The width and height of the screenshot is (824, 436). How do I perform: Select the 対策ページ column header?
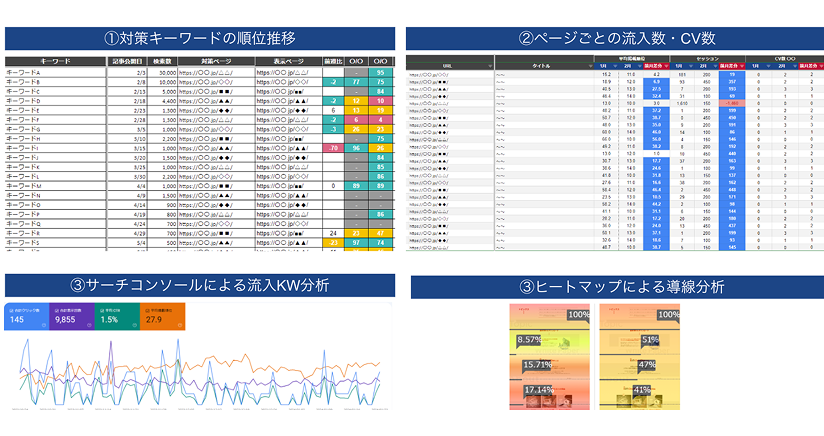coord(217,61)
